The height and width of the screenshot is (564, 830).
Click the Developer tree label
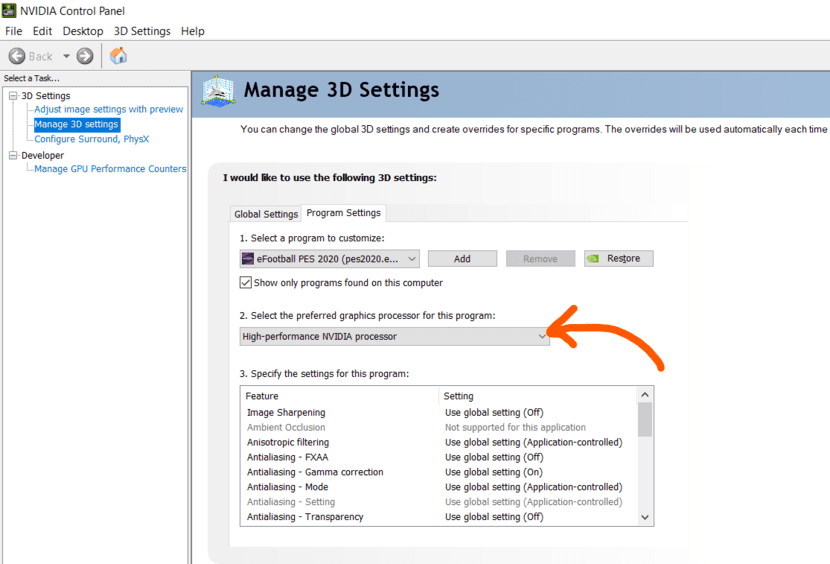(42, 155)
